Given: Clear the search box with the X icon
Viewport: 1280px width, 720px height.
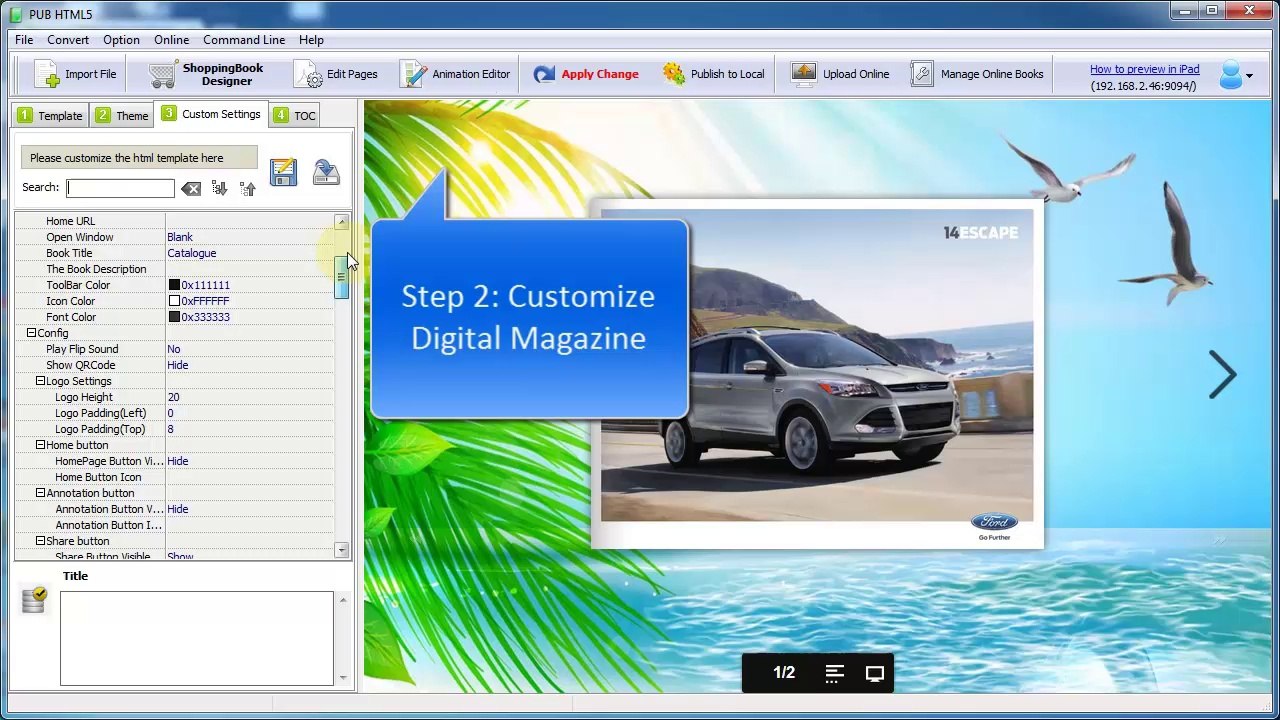Looking at the screenshot, I should click(191, 188).
